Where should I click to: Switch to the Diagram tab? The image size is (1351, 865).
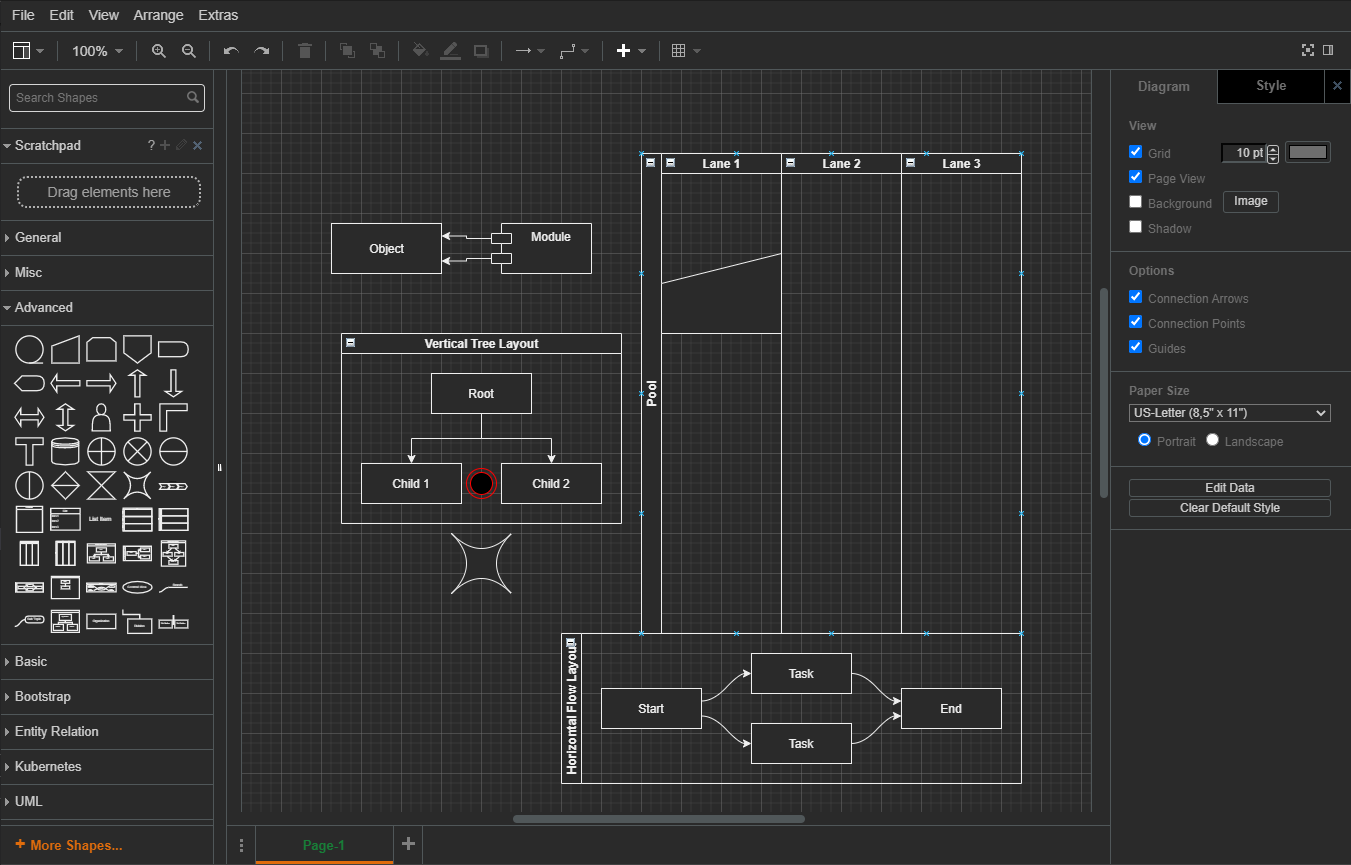pos(1164,87)
